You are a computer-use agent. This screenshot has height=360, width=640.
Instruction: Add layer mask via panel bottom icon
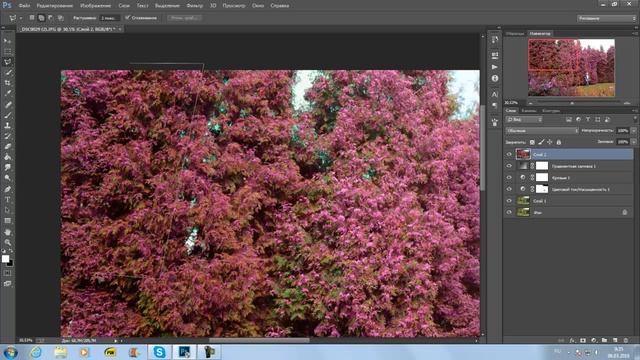[x=583, y=340]
